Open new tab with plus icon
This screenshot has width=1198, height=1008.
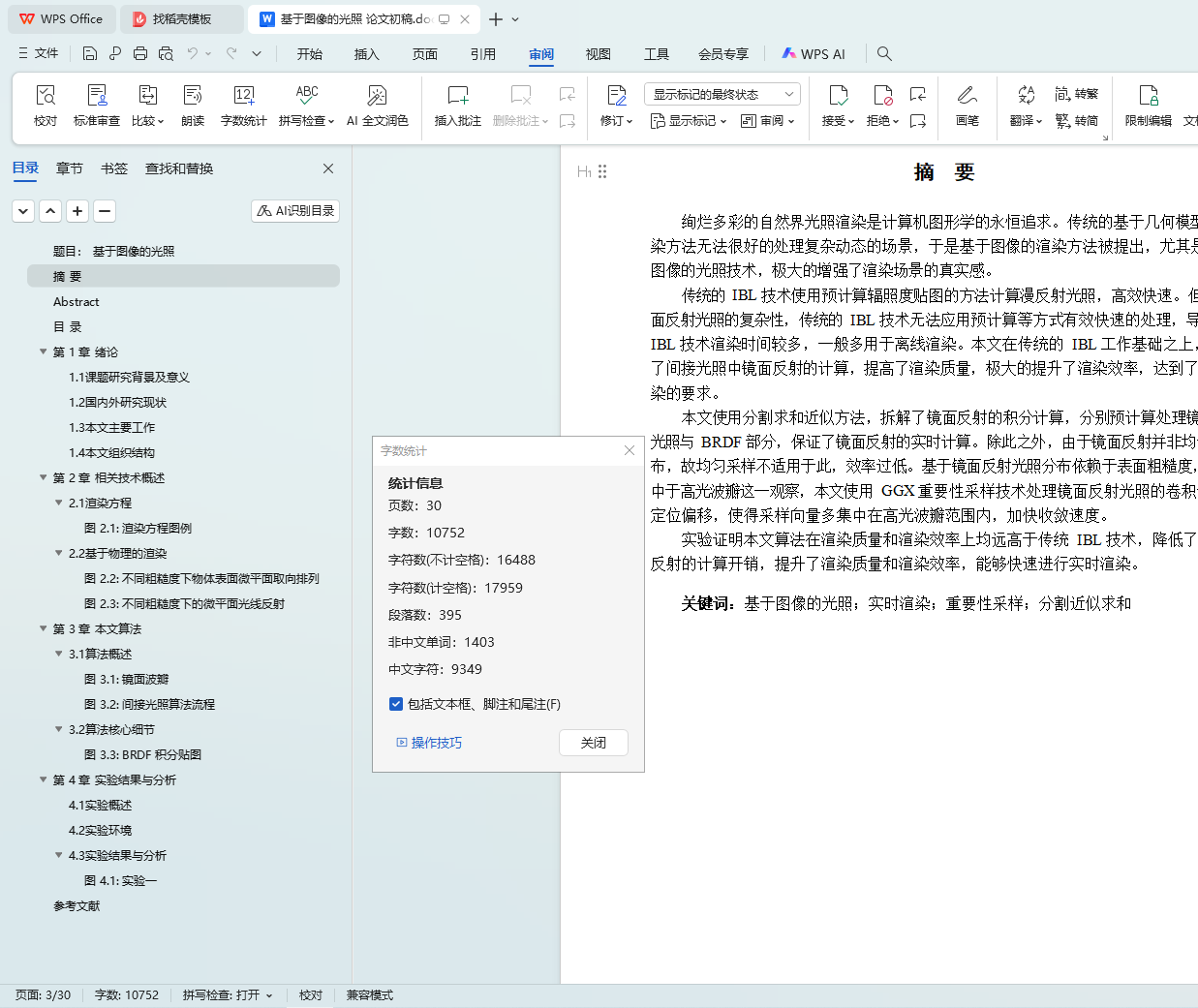click(x=496, y=18)
